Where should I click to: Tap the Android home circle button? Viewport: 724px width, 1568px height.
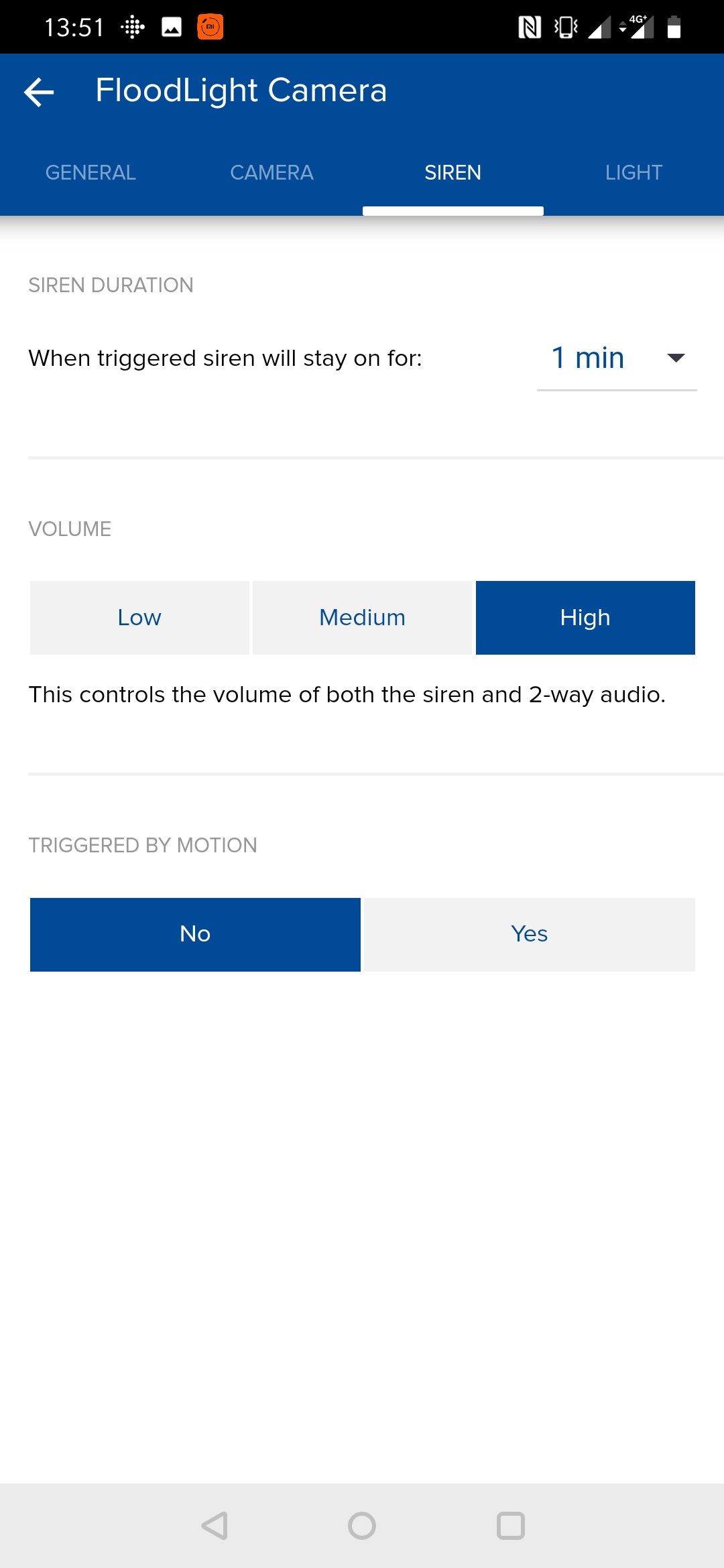362,1526
